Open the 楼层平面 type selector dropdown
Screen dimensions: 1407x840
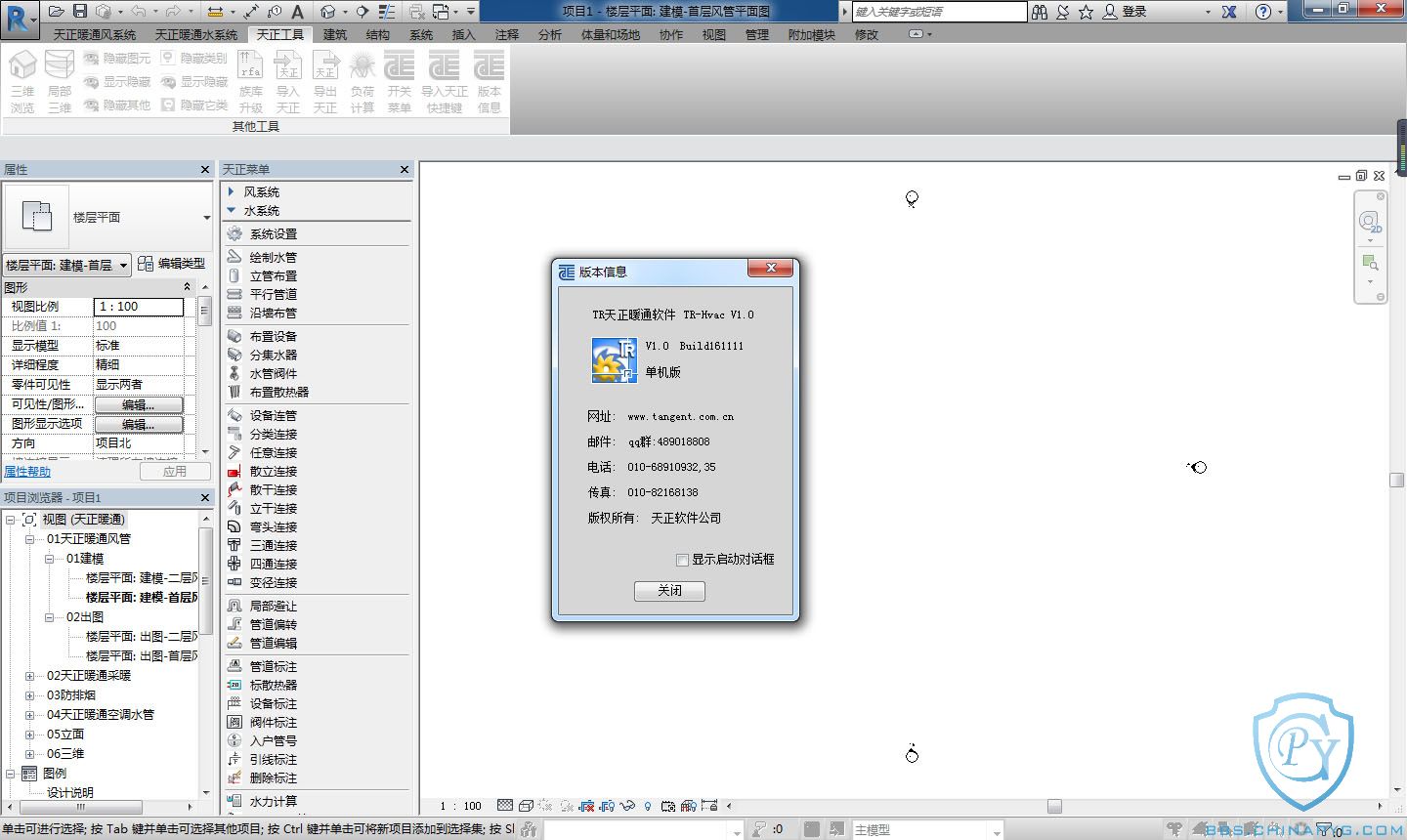click(206, 218)
